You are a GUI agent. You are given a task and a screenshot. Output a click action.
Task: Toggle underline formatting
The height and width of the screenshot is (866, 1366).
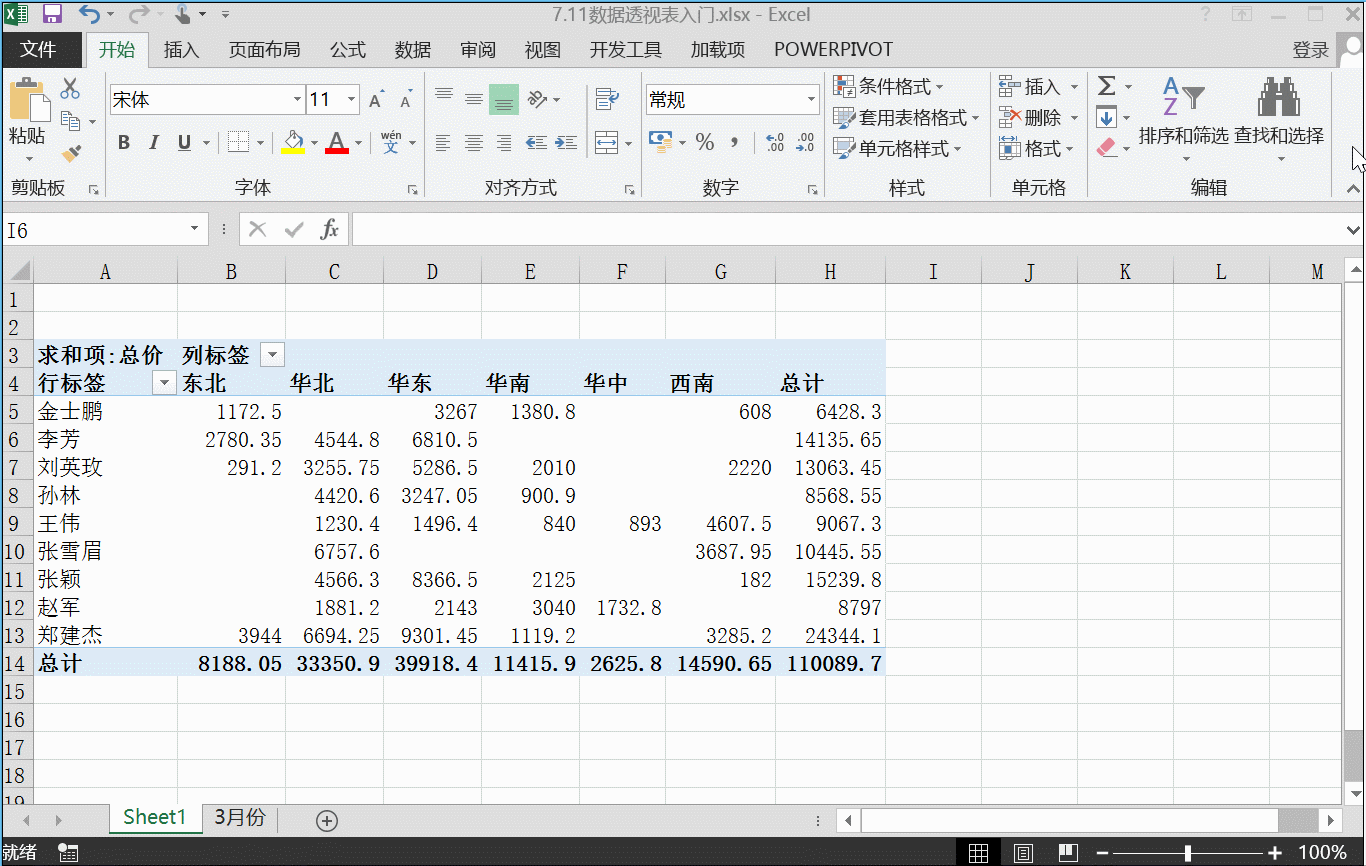click(x=182, y=142)
